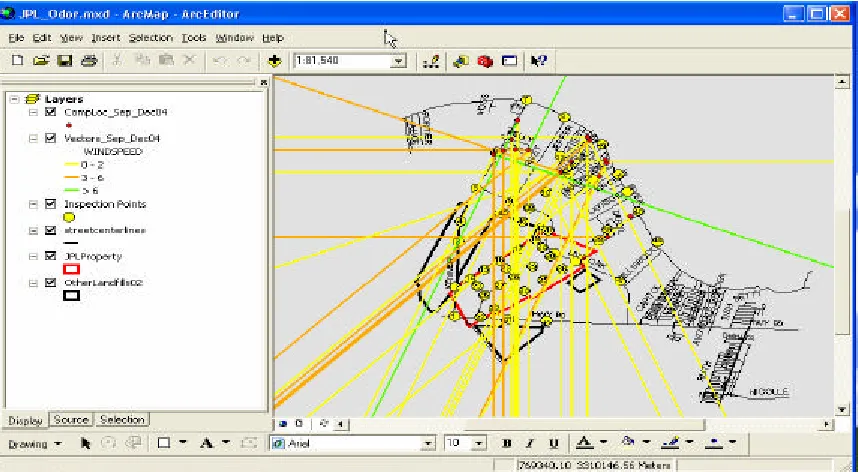Screen dimensions: 858x472
Task: Show the Command Line window icon
Action: click(x=509, y=61)
